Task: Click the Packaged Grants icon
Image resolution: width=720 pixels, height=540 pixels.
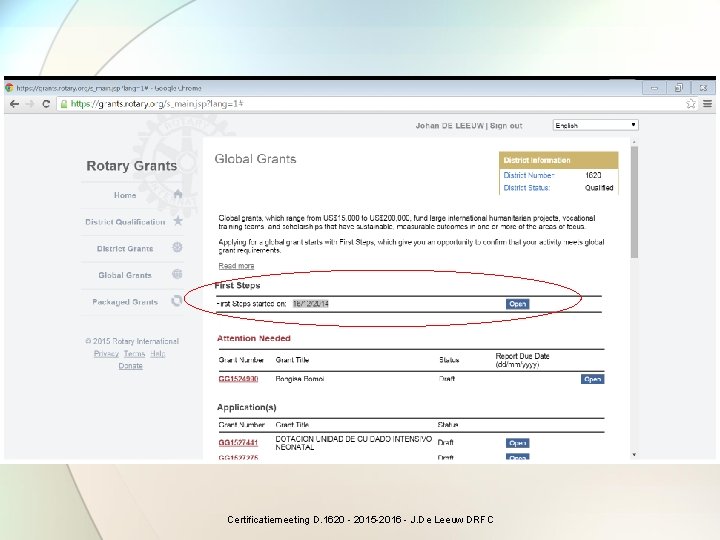Action: click(177, 301)
